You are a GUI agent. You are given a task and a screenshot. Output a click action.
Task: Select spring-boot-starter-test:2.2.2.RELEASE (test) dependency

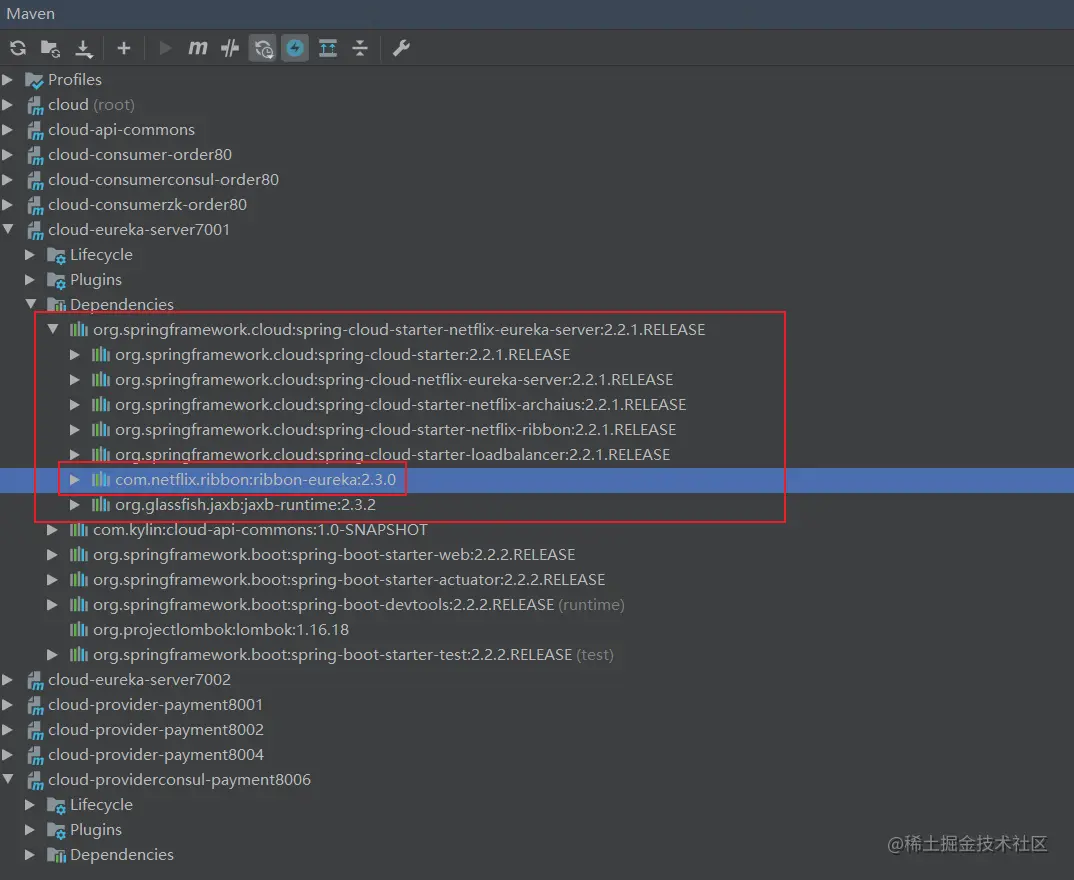[353, 655]
